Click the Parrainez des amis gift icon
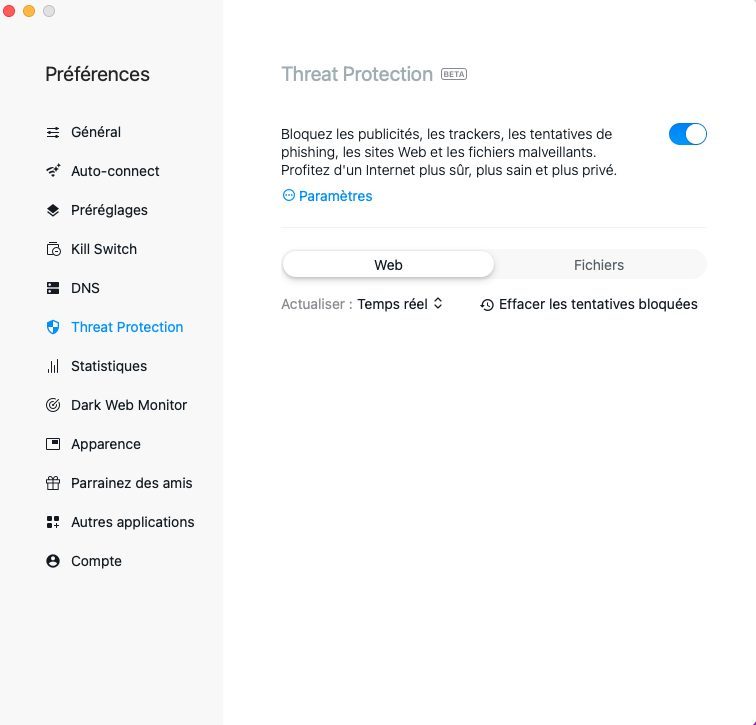This screenshot has height=725, width=756. coord(53,483)
